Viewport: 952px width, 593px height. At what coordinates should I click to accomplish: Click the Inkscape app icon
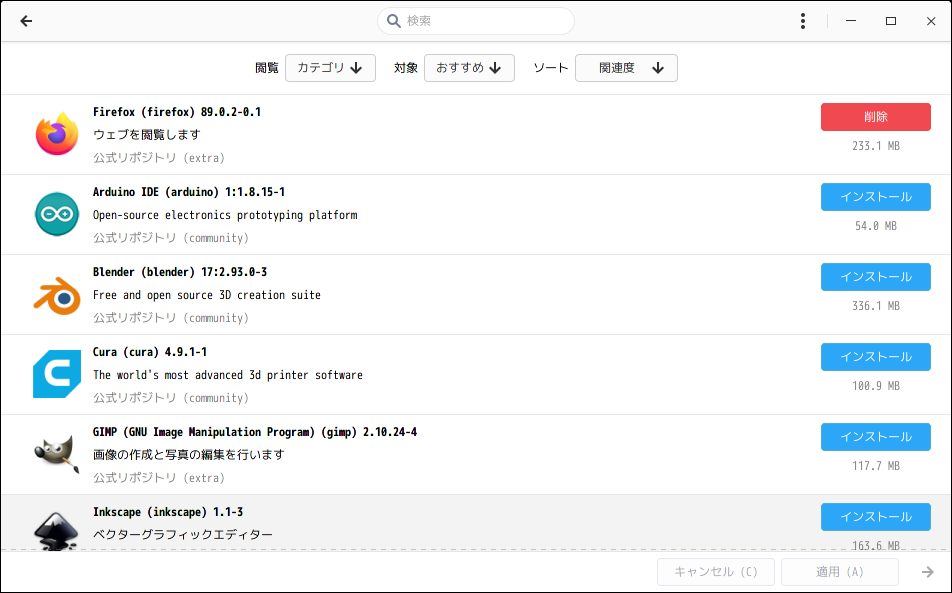tap(56, 530)
